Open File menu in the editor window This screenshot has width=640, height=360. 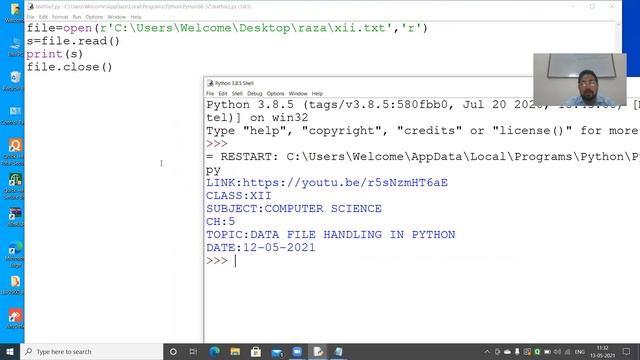tap(31, 17)
